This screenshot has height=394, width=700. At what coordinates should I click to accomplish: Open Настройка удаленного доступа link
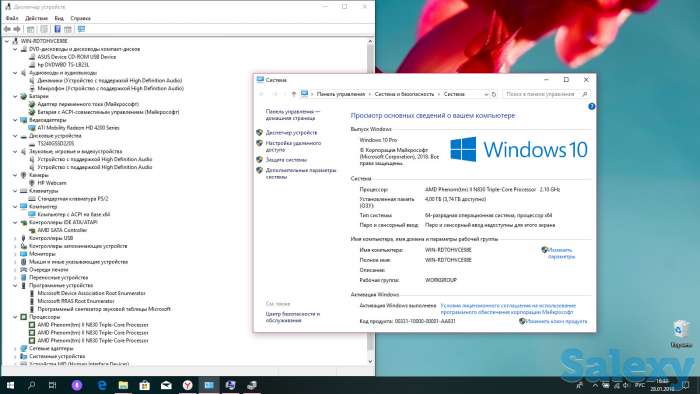(x=293, y=146)
